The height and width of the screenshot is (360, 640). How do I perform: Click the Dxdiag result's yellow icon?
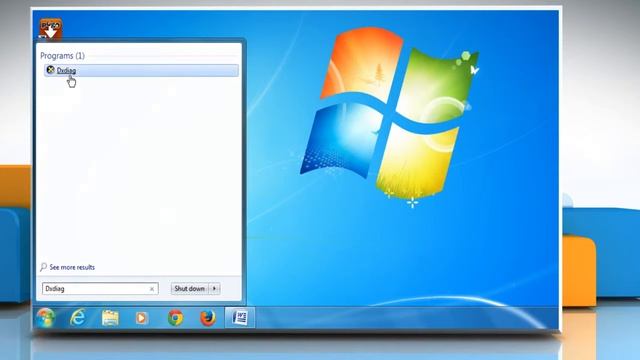click(x=50, y=70)
